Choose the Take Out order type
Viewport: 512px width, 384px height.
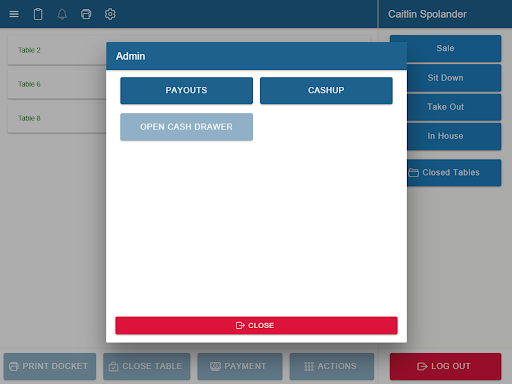coord(453,107)
